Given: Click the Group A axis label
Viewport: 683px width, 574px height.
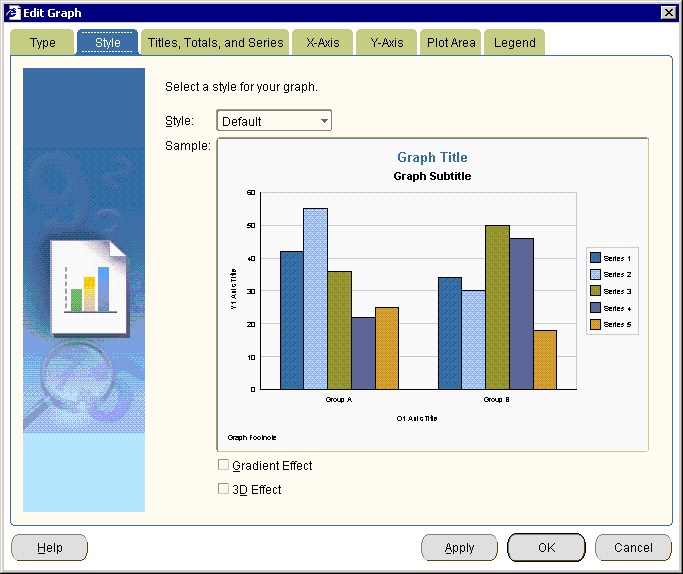Looking at the screenshot, I should pyautogui.click(x=338, y=399).
